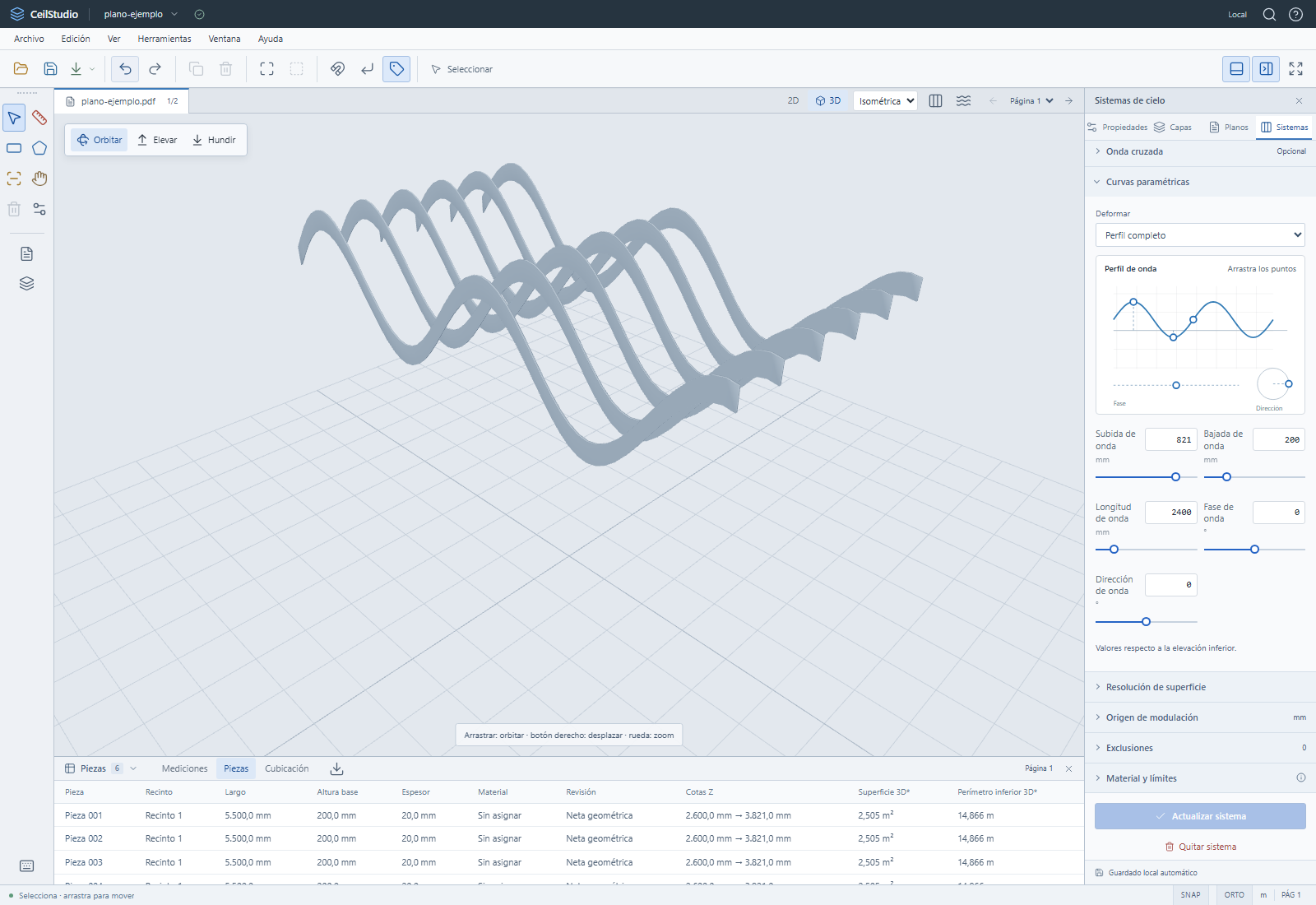Save the project with the floppy disk icon
The image size is (1316, 905).
coord(50,69)
